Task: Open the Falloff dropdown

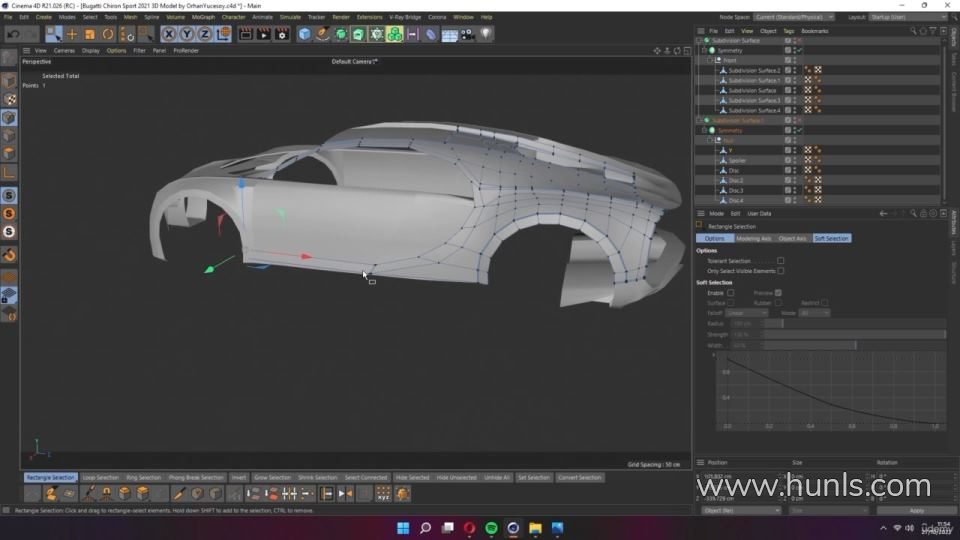Action: 746,313
